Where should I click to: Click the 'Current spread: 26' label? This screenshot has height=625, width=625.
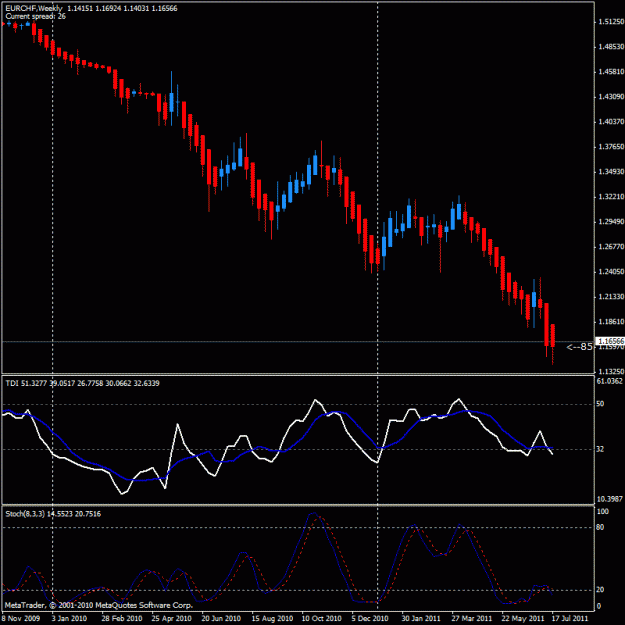coord(35,16)
